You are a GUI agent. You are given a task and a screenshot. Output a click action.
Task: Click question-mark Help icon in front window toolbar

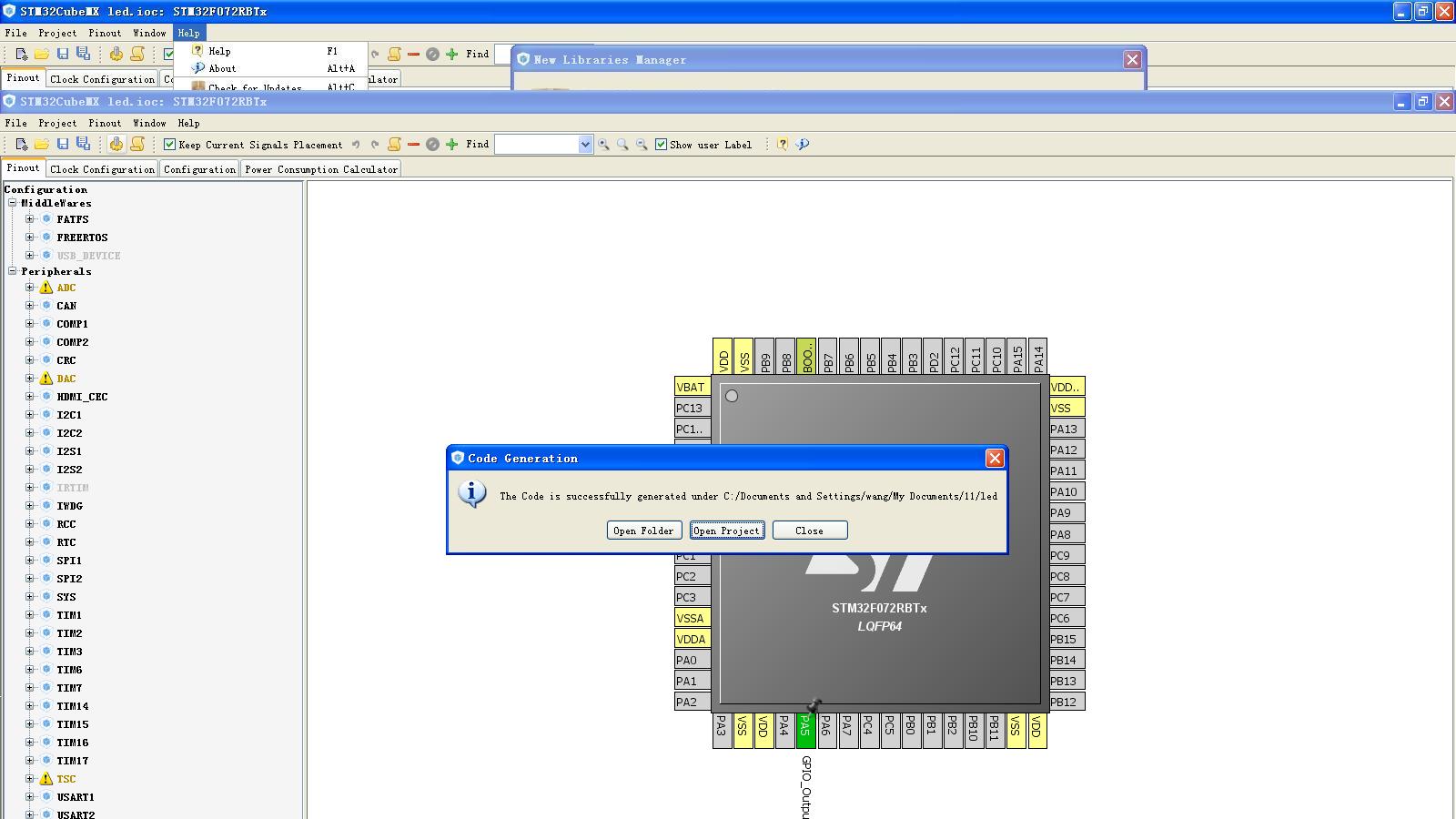tap(782, 144)
